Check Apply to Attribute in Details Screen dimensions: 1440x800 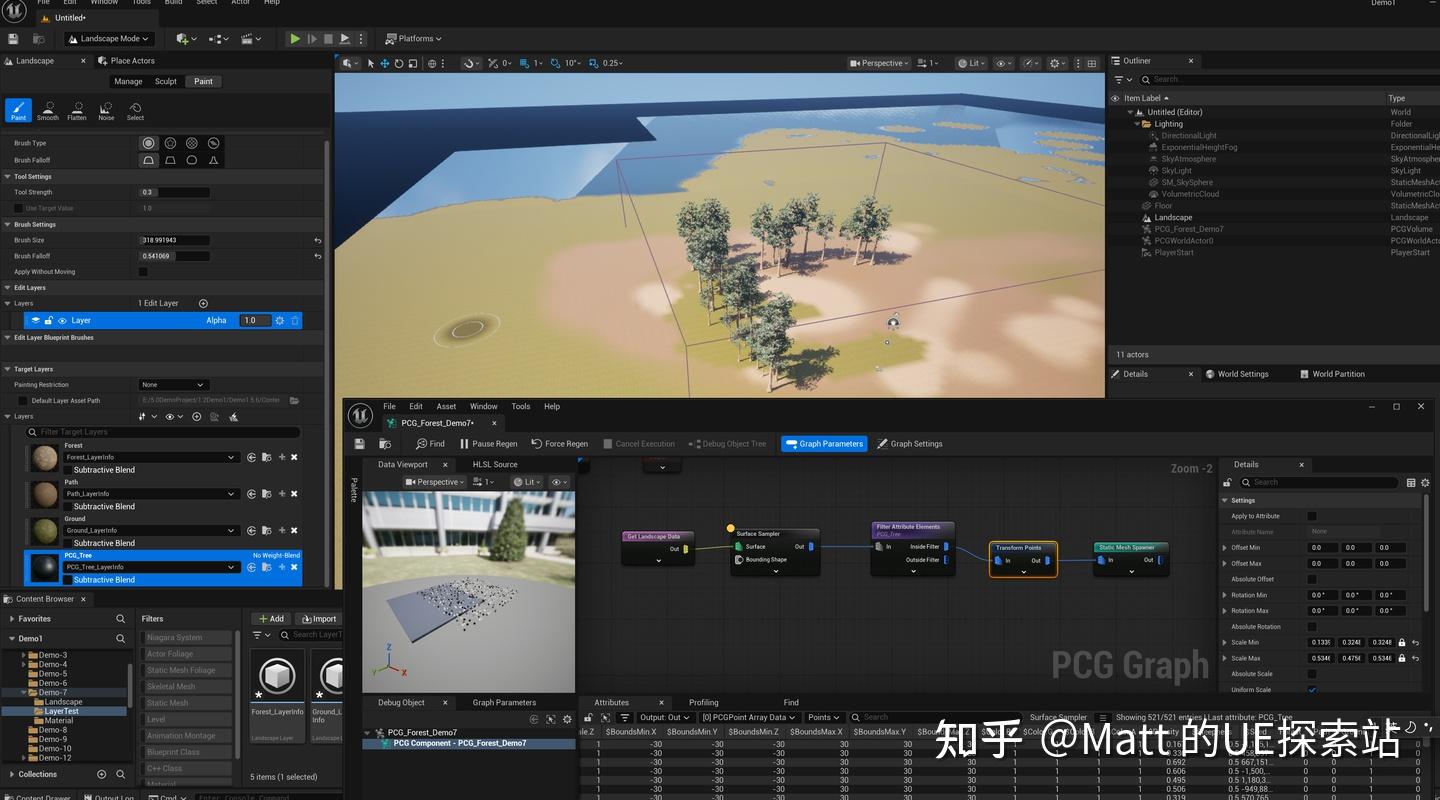tap(1312, 516)
